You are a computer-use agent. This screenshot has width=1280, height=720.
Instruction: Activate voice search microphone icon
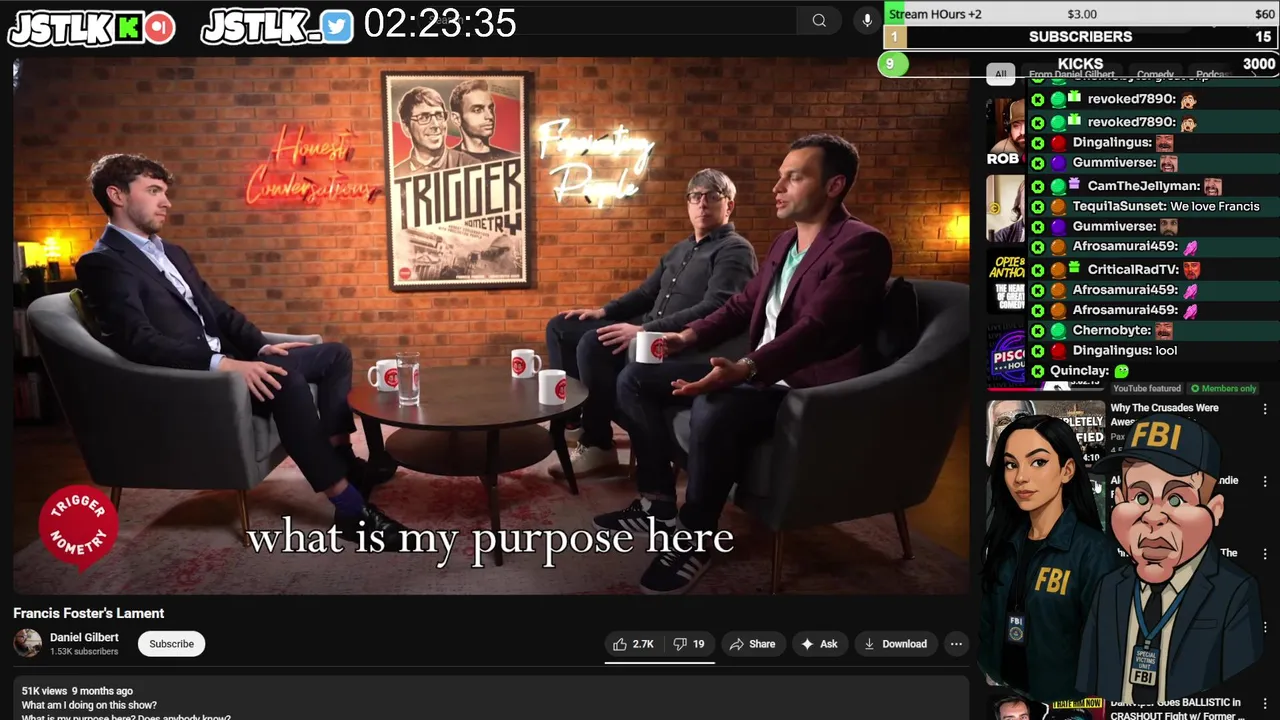[x=867, y=20]
